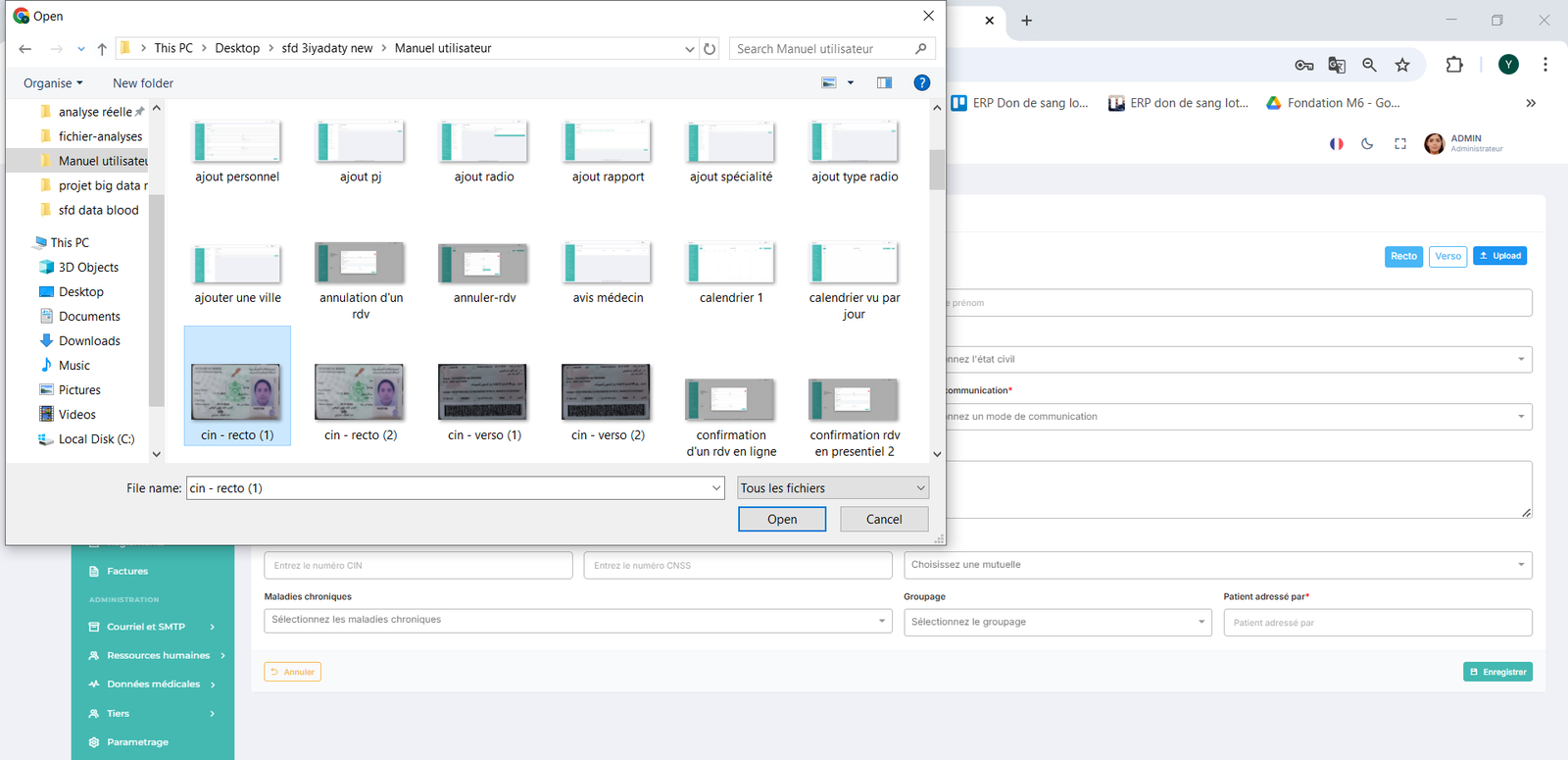Switch to Verso card side
1568x760 pixels.
coord(1447,256)
